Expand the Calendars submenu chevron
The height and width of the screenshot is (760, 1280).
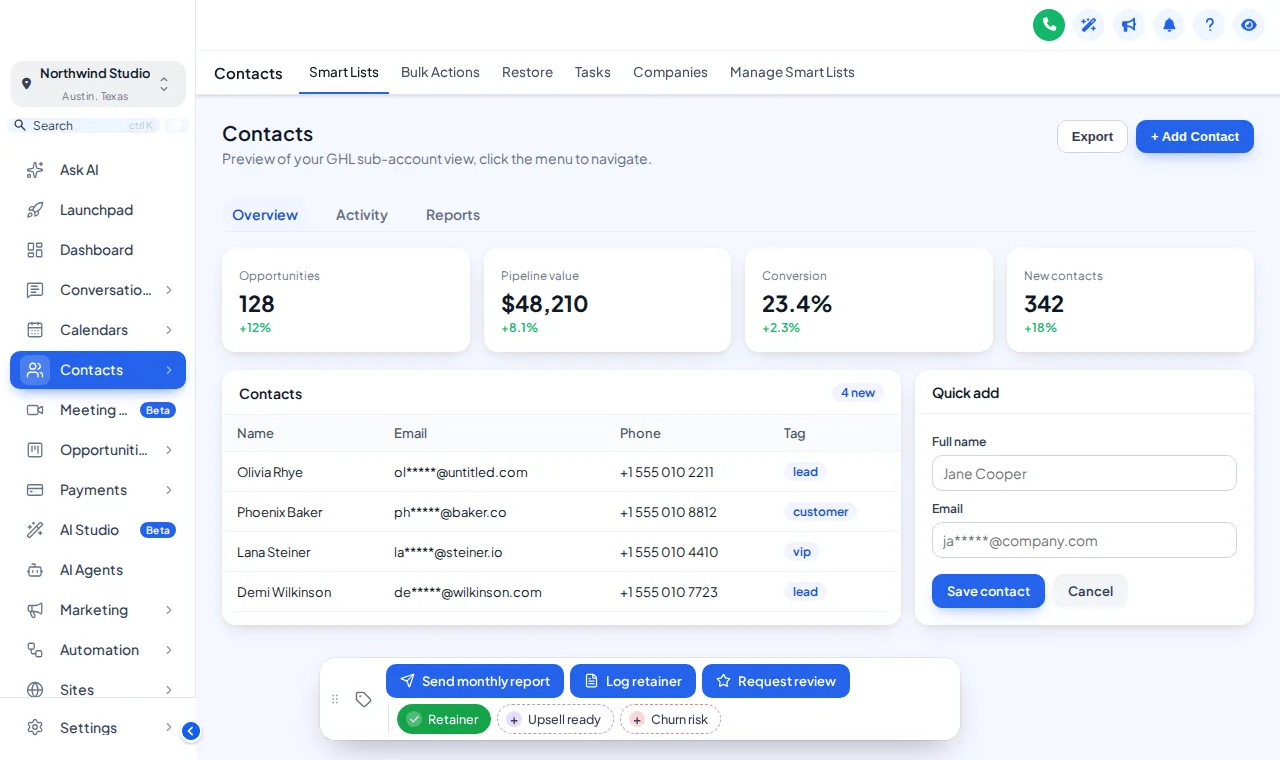[169, 330]
